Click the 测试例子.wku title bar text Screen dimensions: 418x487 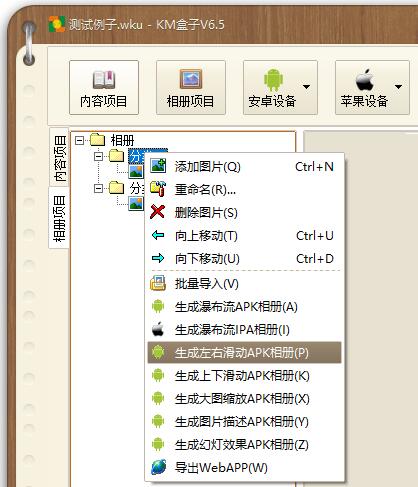point(106,25)
